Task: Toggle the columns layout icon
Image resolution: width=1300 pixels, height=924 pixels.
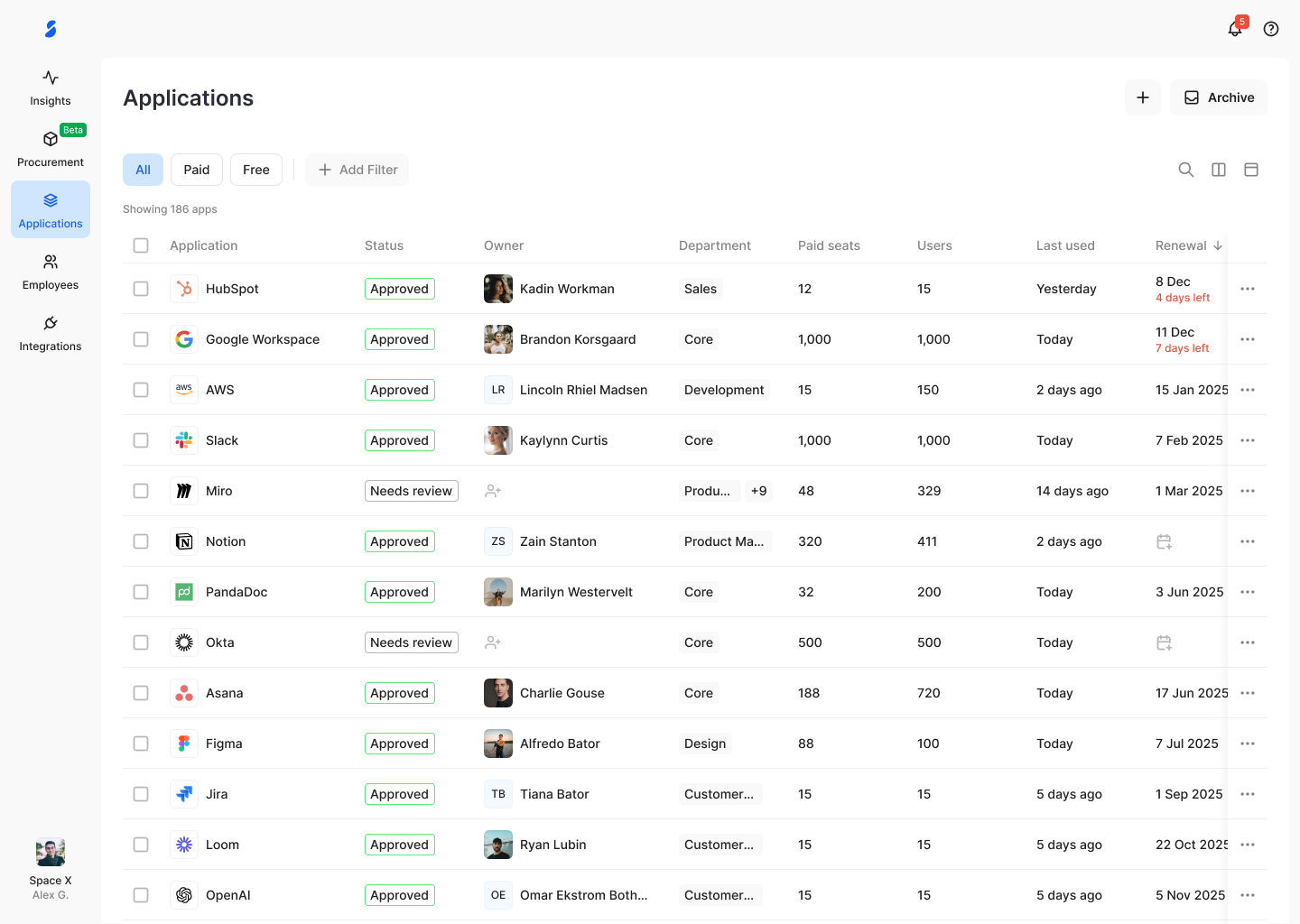Action: [x=1219, y=170]
